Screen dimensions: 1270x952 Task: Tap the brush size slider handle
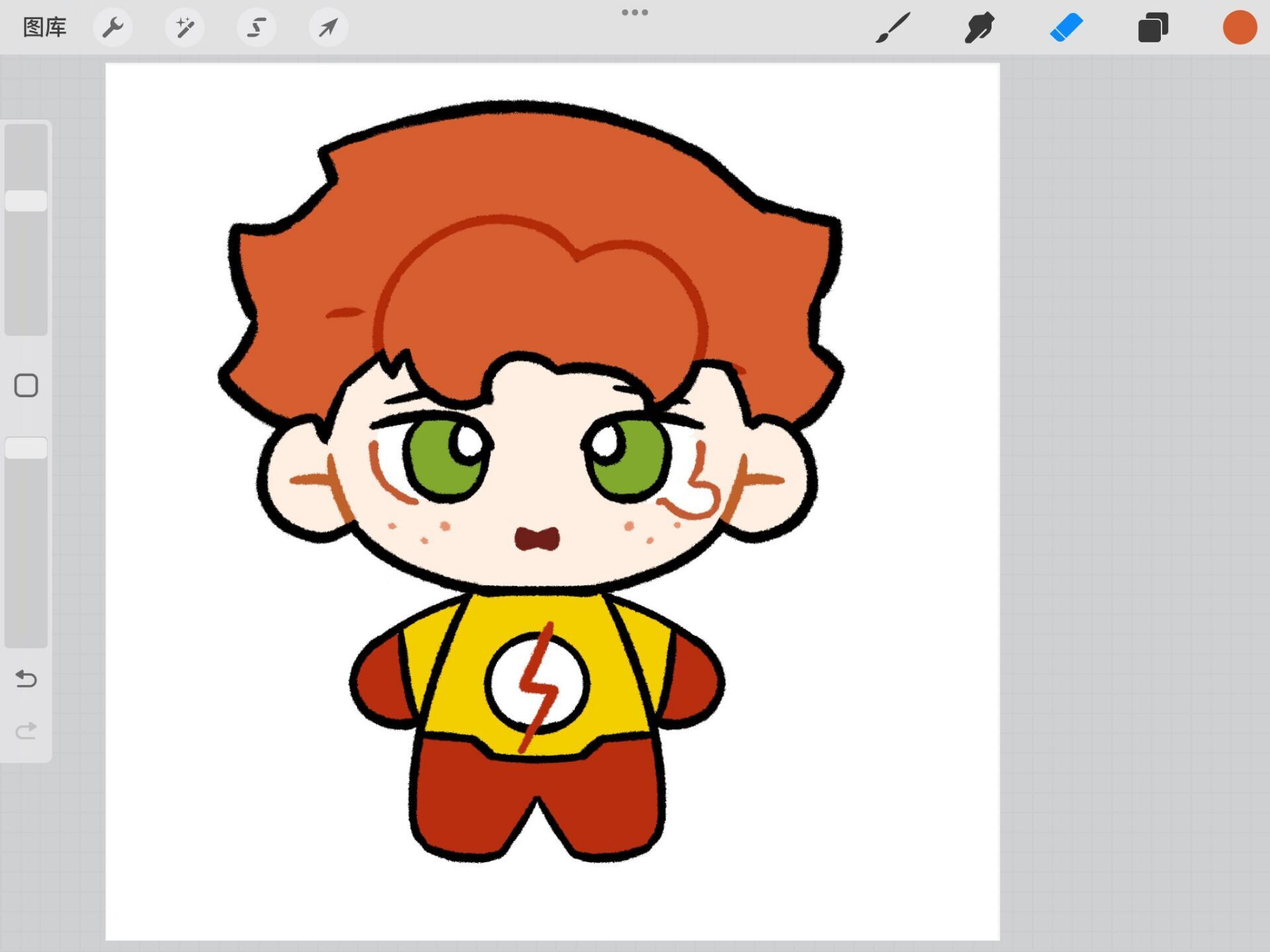26,201
